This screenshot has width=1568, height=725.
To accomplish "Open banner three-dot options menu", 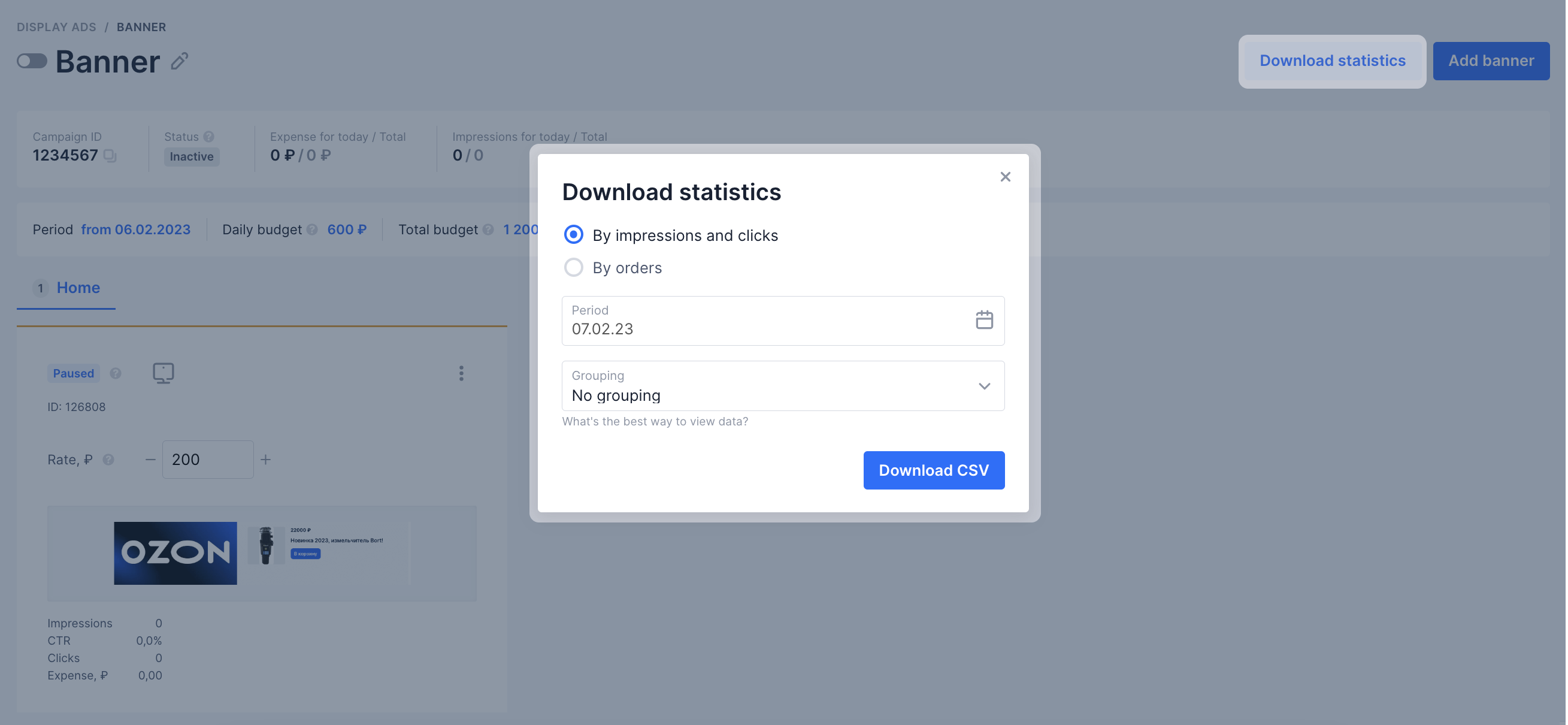I will pos(461,373).
